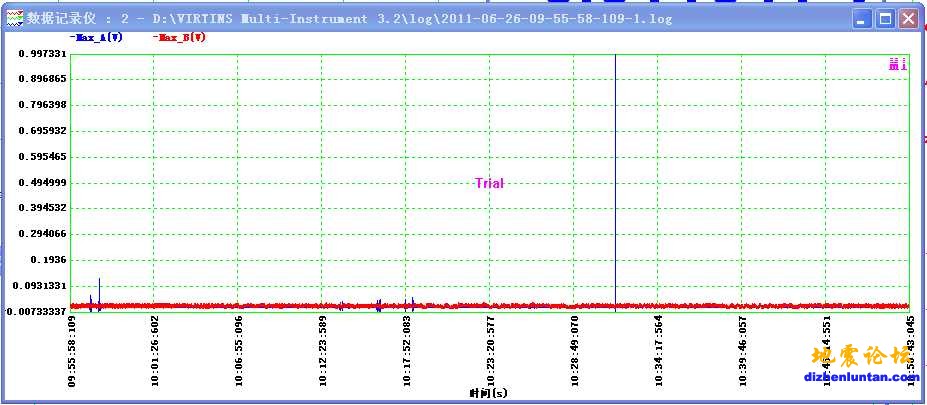This screenshot has height=405, width=927.
Task: Click the time label 10:28:49:070
Action: 575,350
